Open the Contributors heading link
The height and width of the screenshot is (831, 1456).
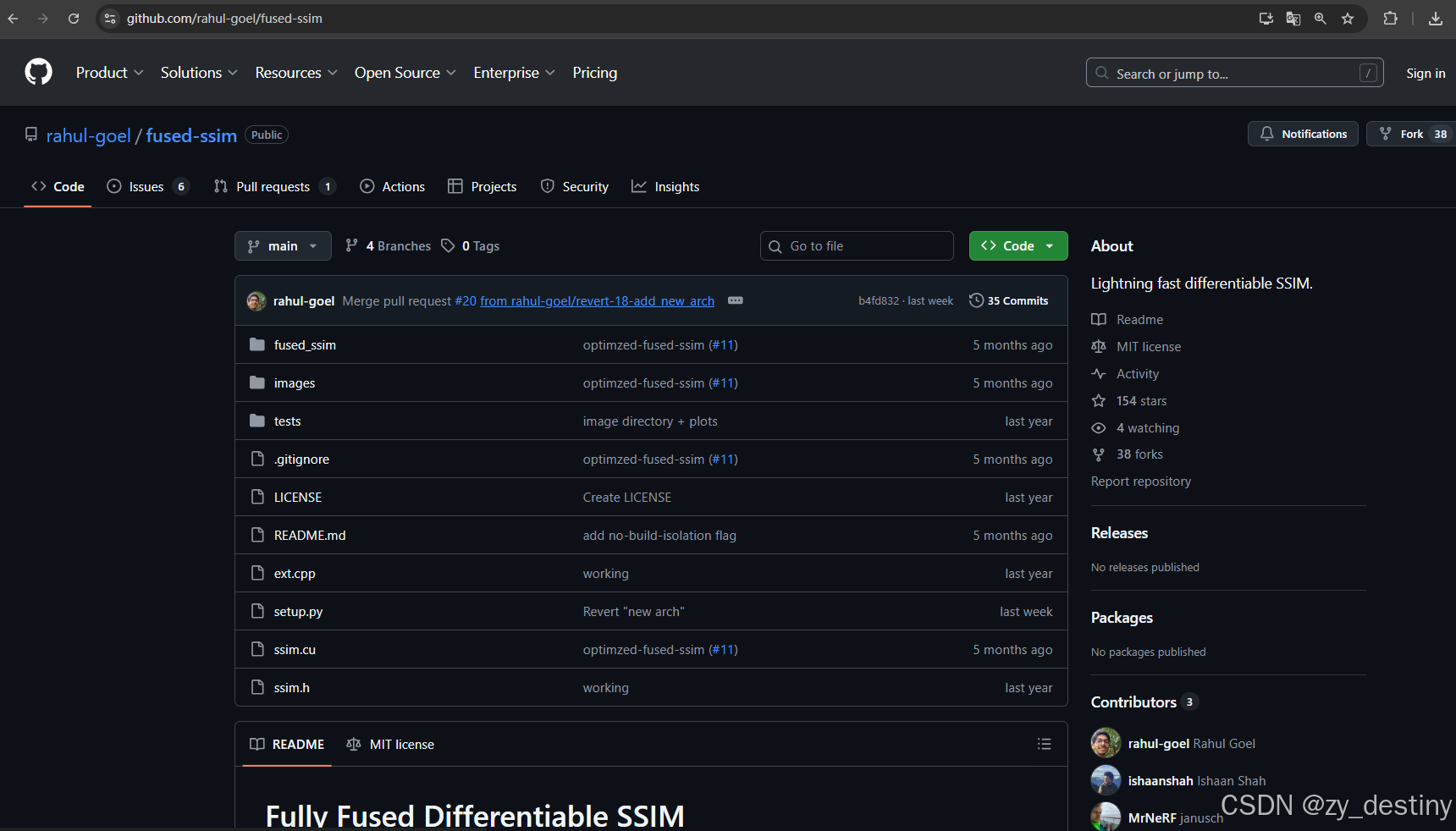click(x=1144, y=702)
